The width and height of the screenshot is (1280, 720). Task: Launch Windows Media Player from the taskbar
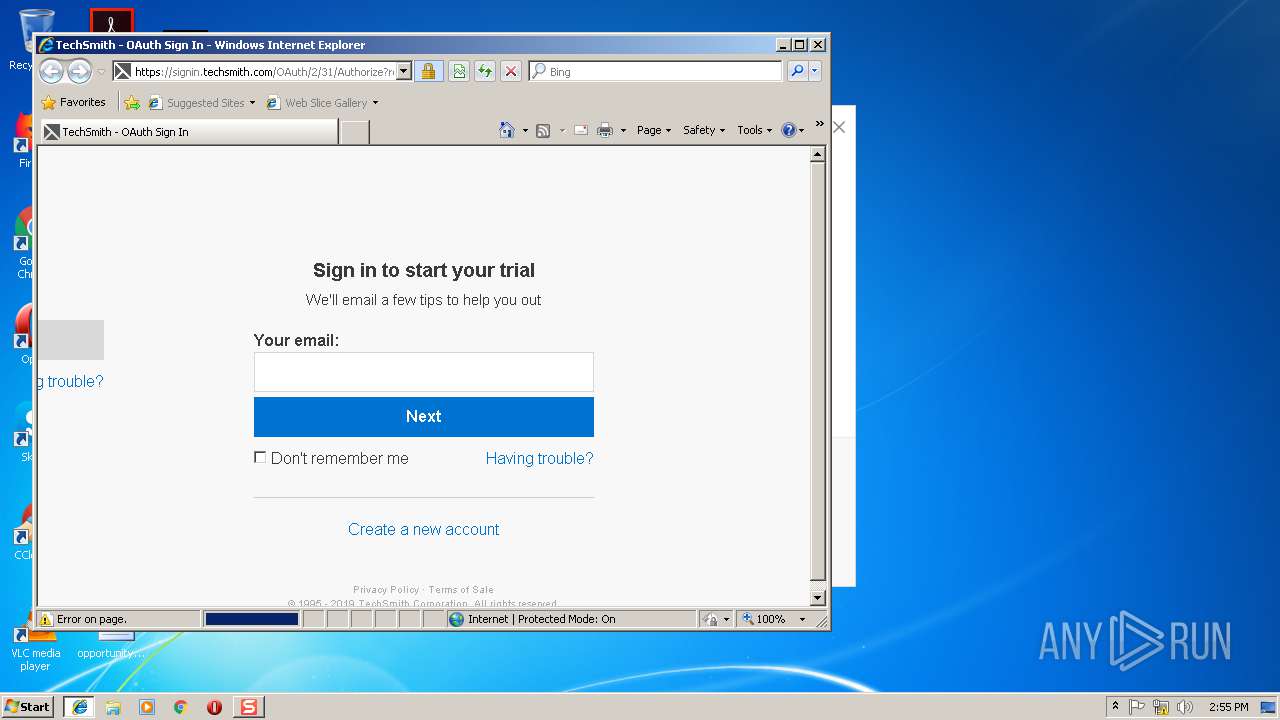(x=147, y=706)
